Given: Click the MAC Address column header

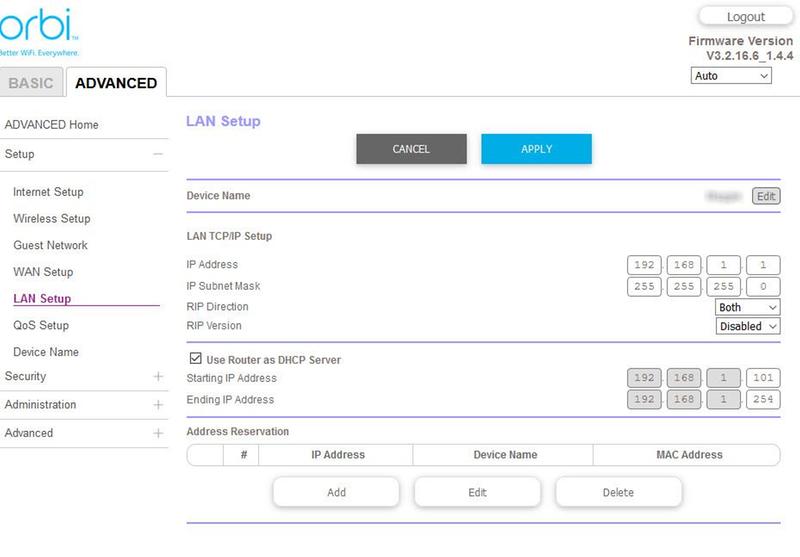Looking at the screenshot, I should [x=689, y=455].
